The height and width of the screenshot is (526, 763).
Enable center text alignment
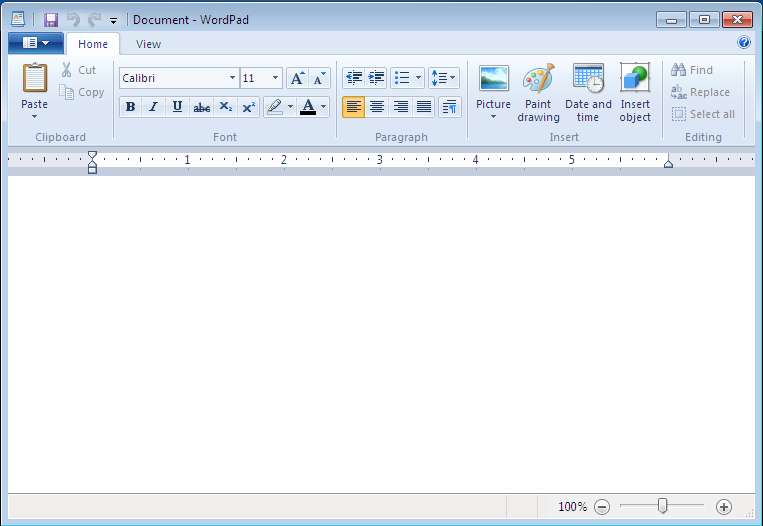pos(377,107)
